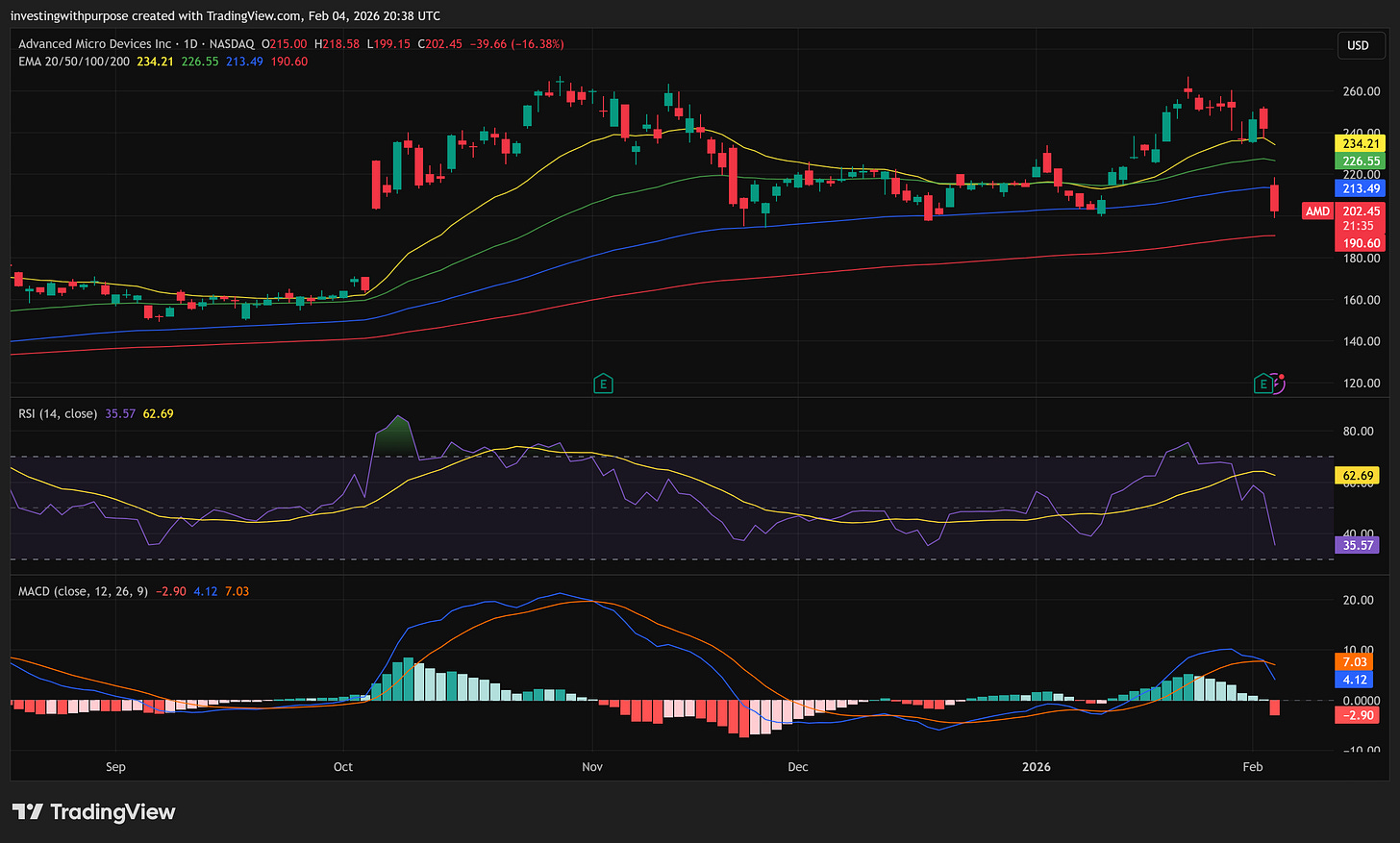Click the 120.00 price axis label
This screenshot has width=1400, height=843.
point(1362,384)
